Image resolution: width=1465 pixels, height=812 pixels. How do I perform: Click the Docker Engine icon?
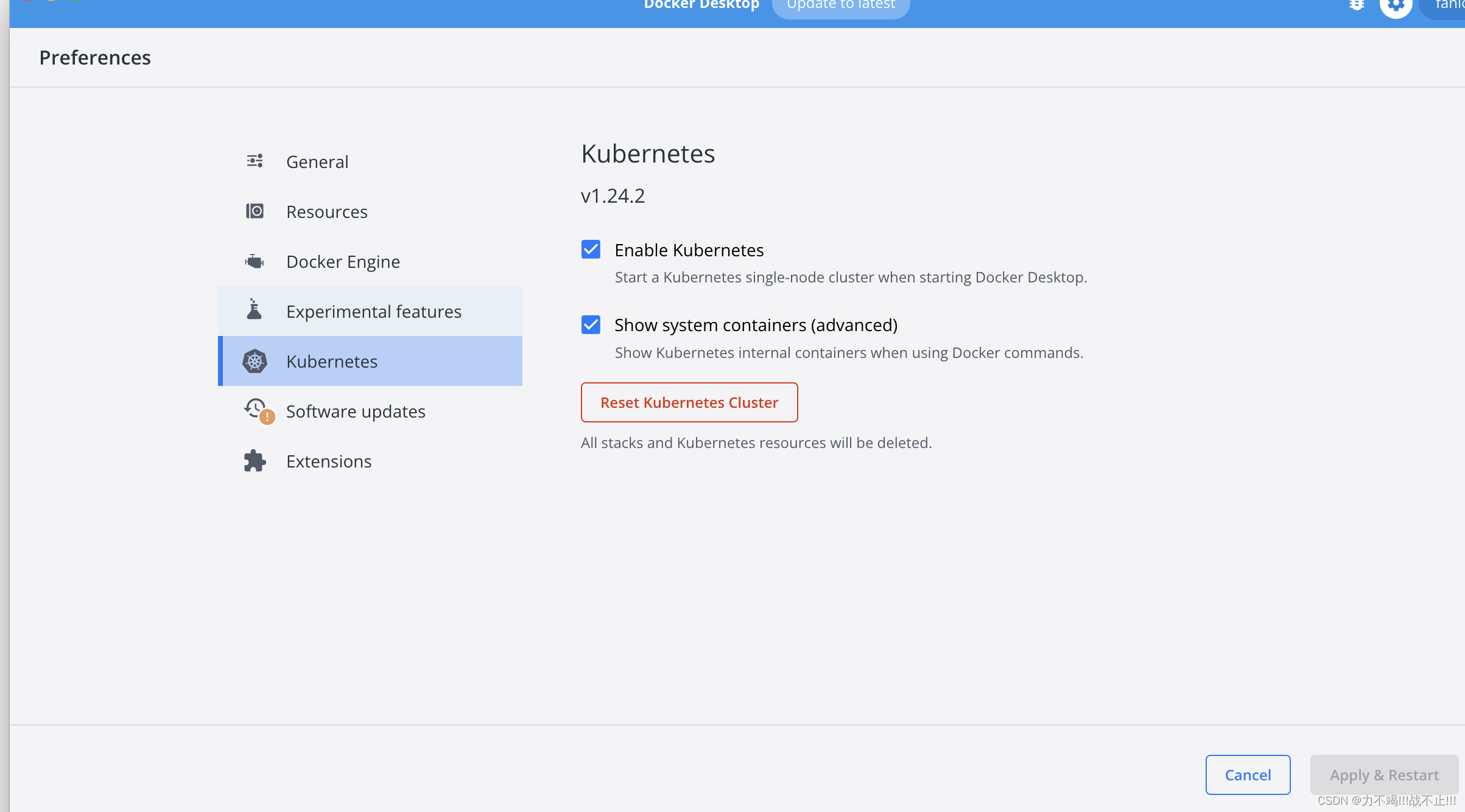click(x=255, y=261)
